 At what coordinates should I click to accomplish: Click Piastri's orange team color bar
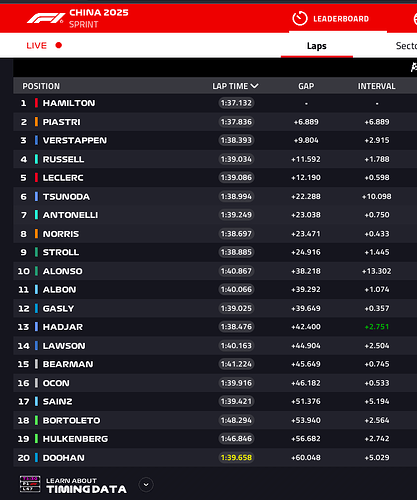point(36,122)
